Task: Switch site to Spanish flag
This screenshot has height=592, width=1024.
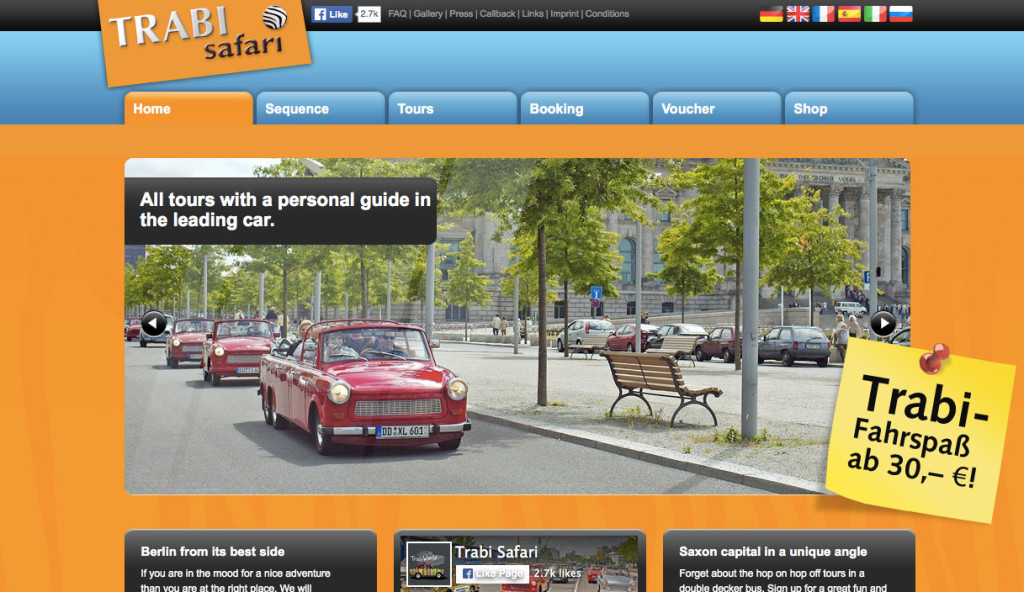Action: pos(849,14)
